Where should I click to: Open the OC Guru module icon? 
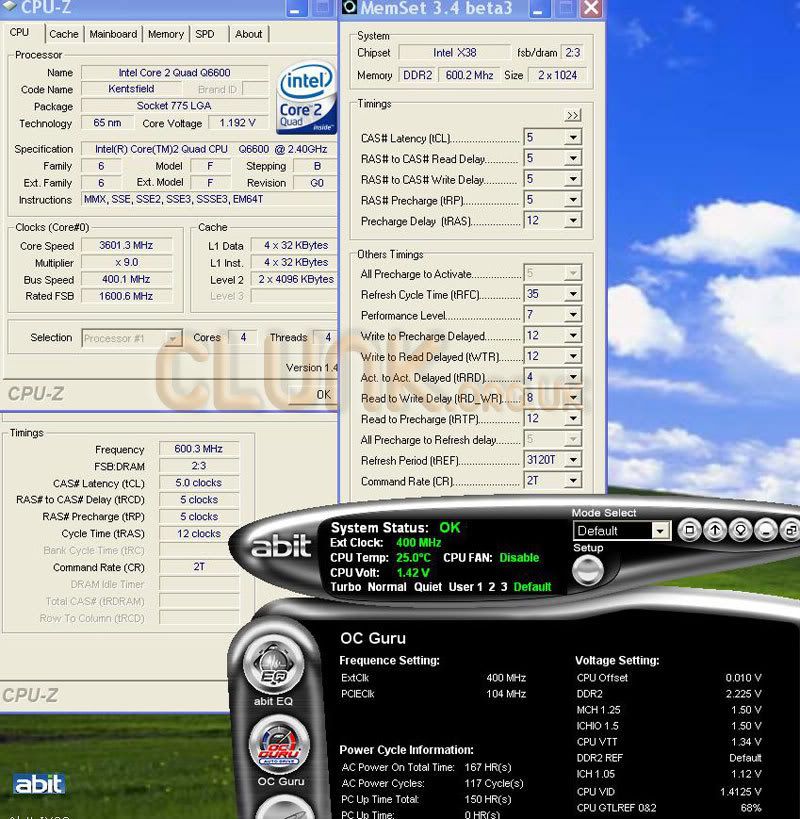(279, 745)
